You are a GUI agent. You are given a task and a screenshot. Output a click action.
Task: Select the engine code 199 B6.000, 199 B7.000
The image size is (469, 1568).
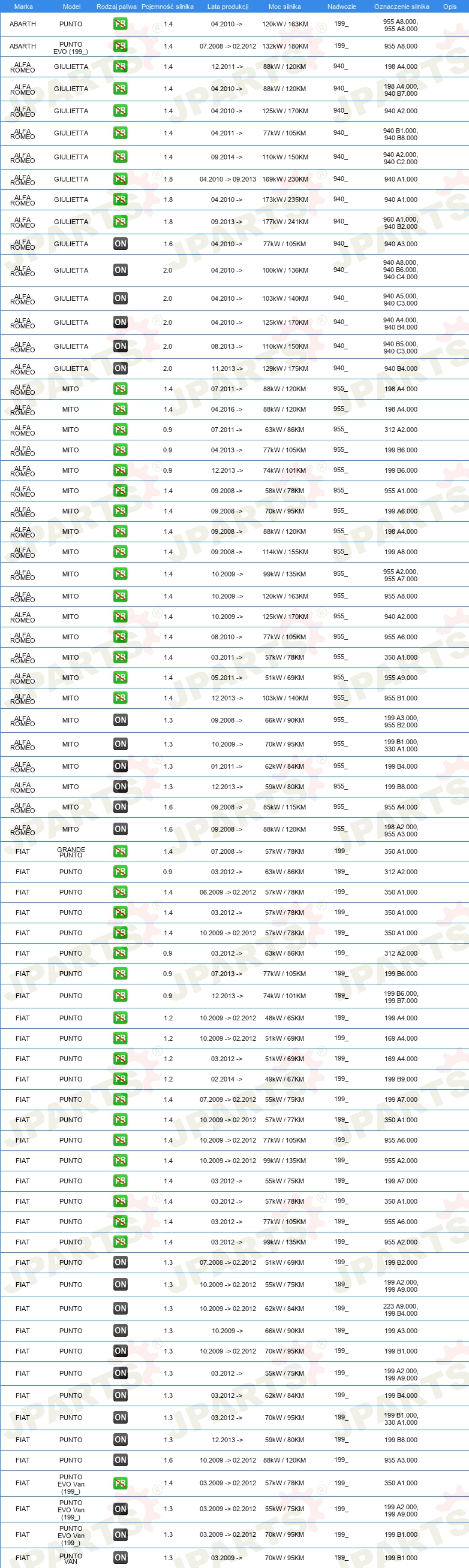point(401,997)
